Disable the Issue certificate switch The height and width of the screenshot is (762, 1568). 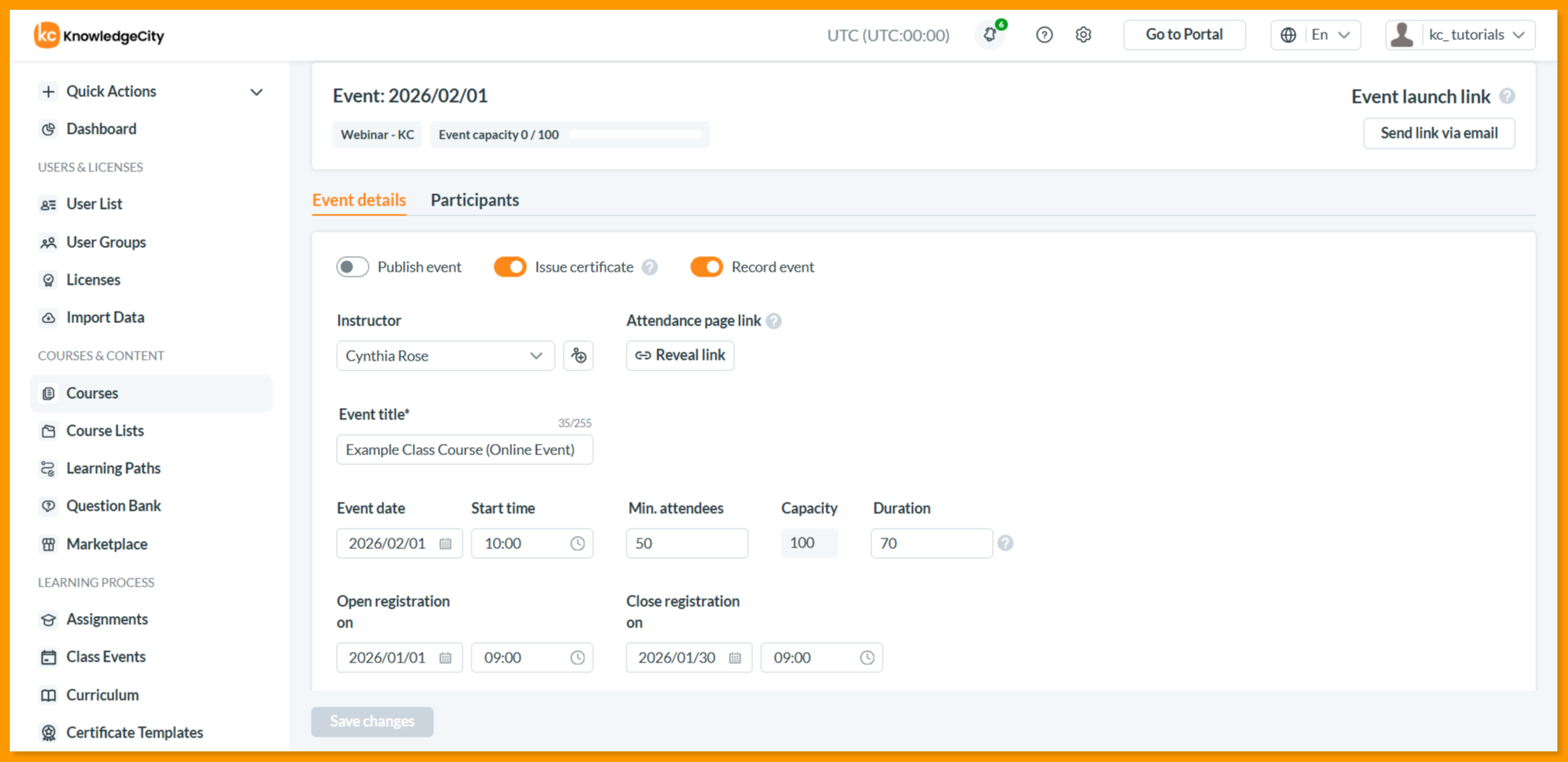coord(510,267)
